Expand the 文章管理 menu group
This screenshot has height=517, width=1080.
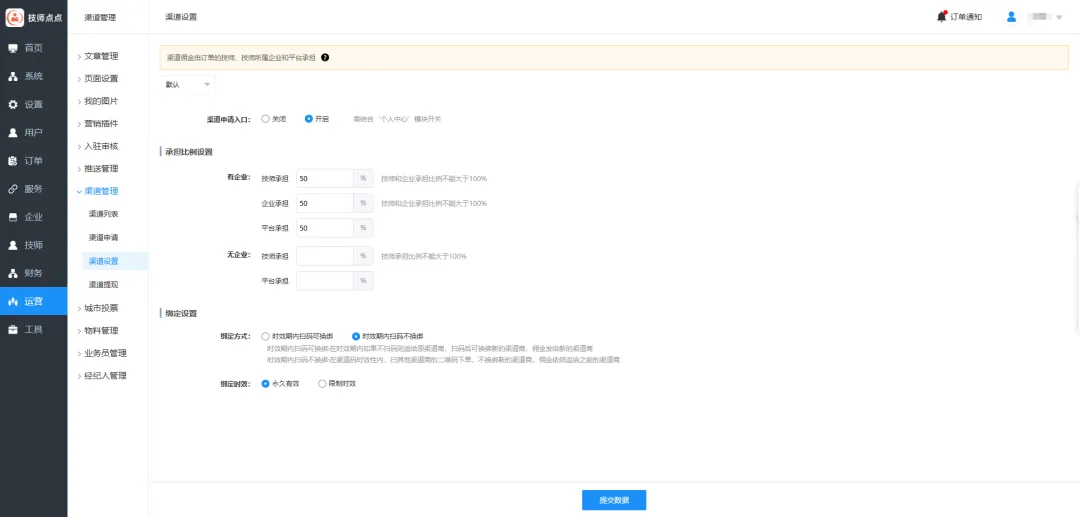[100, 56]
